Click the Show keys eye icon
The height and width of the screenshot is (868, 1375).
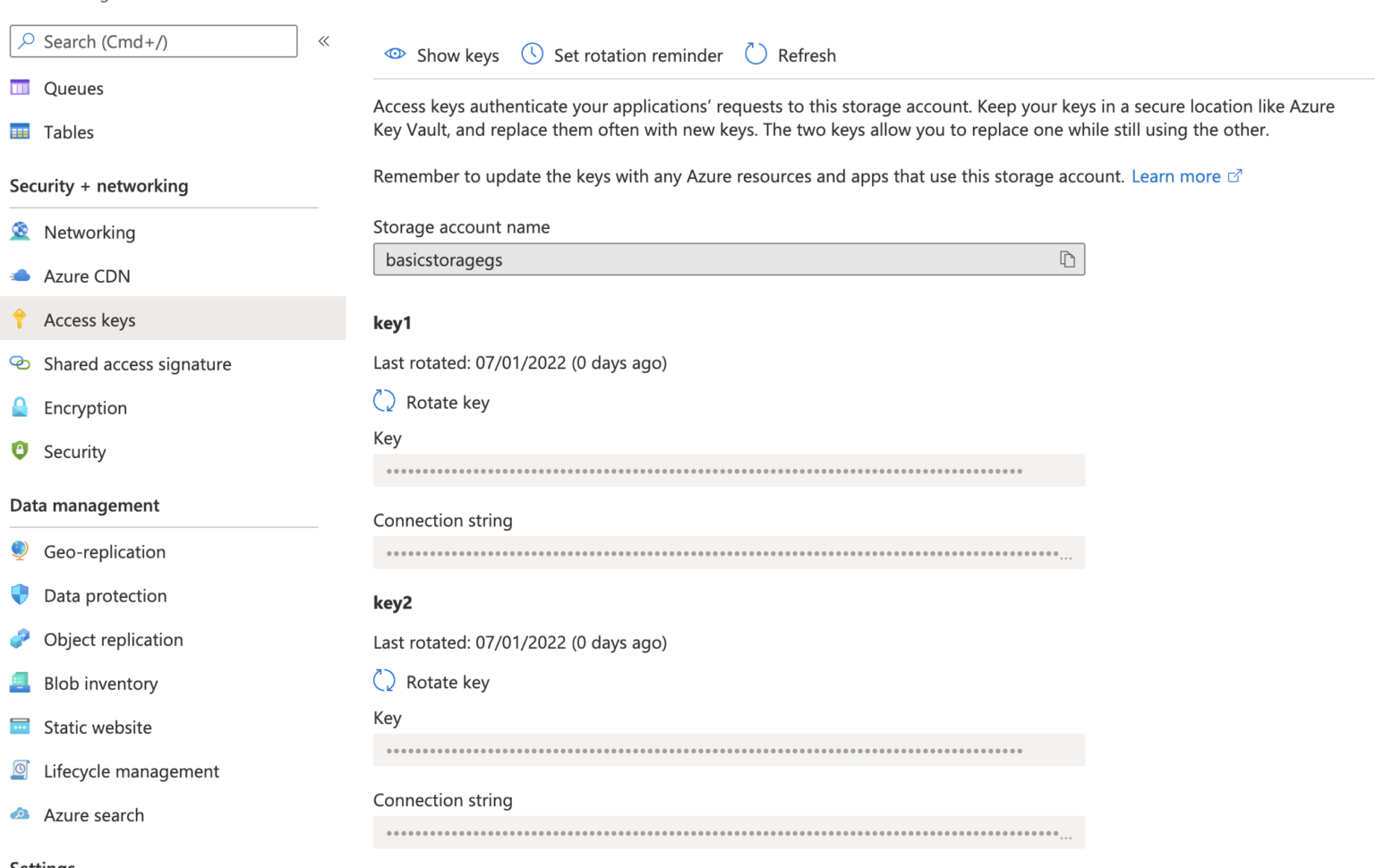(x=395, y=55)
